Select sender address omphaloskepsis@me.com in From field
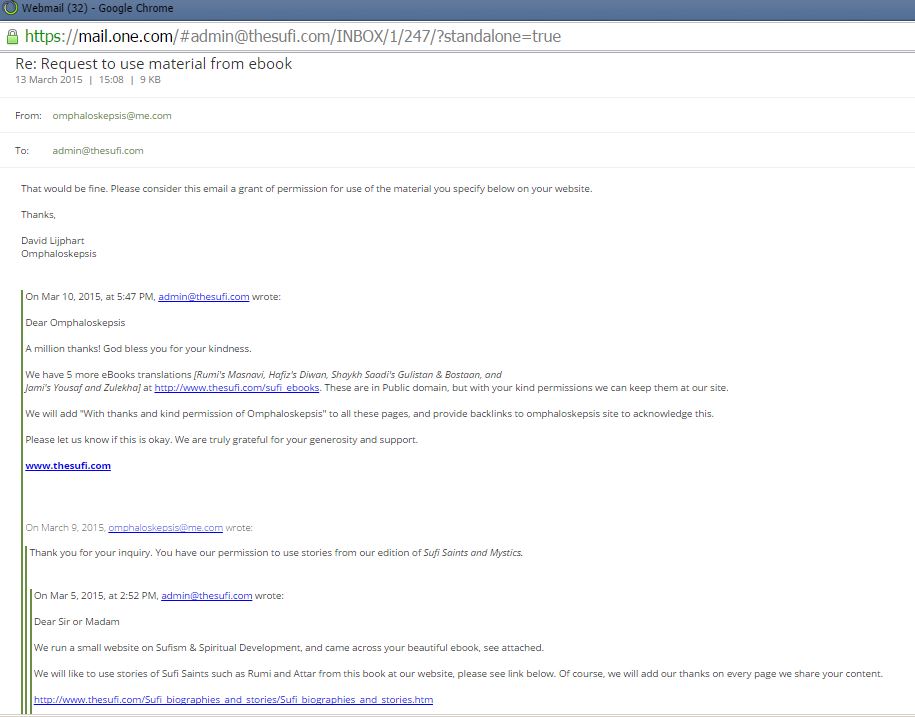Viewport: 915px width, 717px height. tap(112, 116)
